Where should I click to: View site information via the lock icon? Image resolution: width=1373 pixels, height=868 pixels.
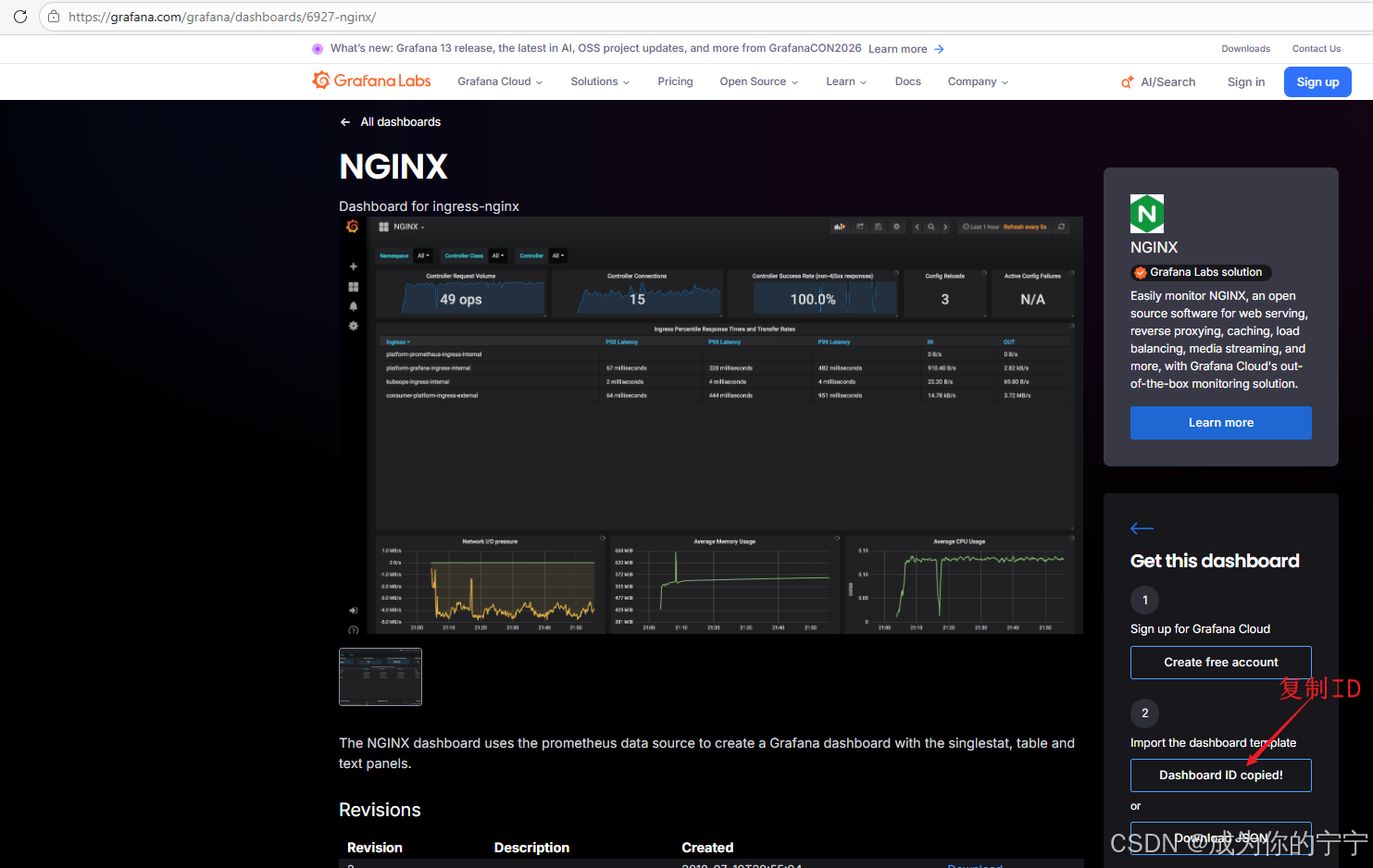(54, 17)
